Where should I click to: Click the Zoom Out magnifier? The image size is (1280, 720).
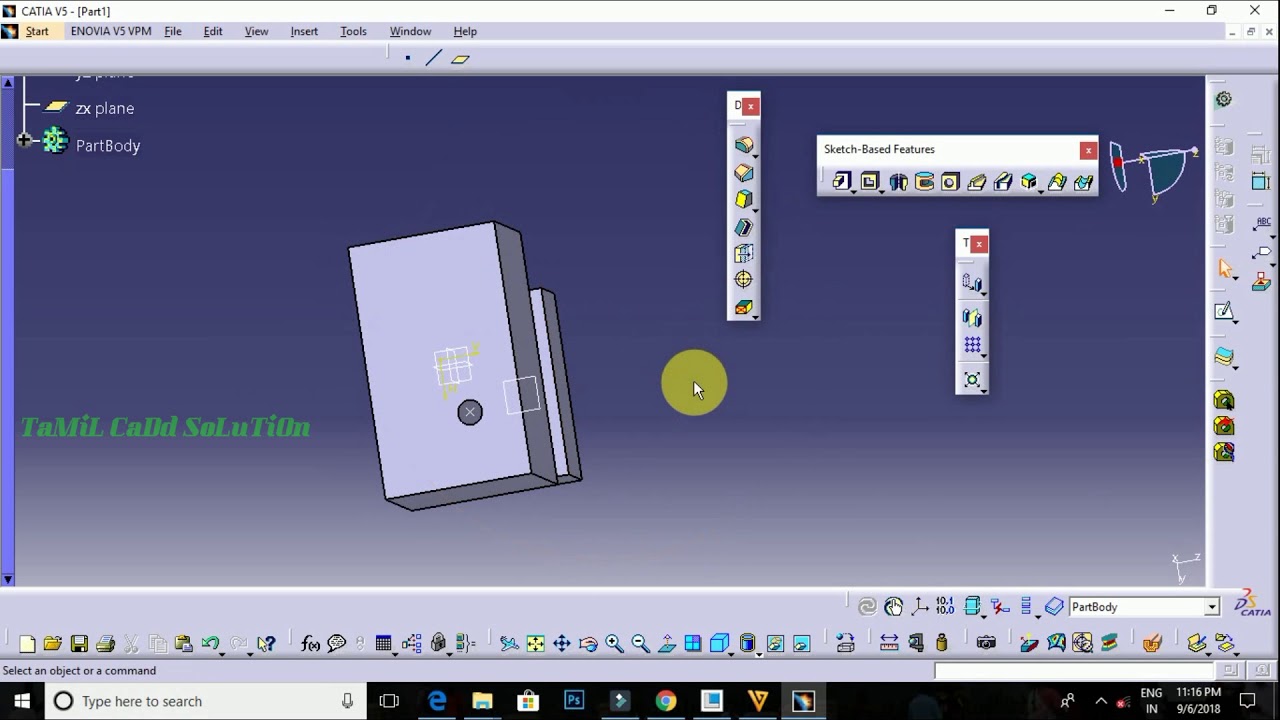(x=640, y=643)
